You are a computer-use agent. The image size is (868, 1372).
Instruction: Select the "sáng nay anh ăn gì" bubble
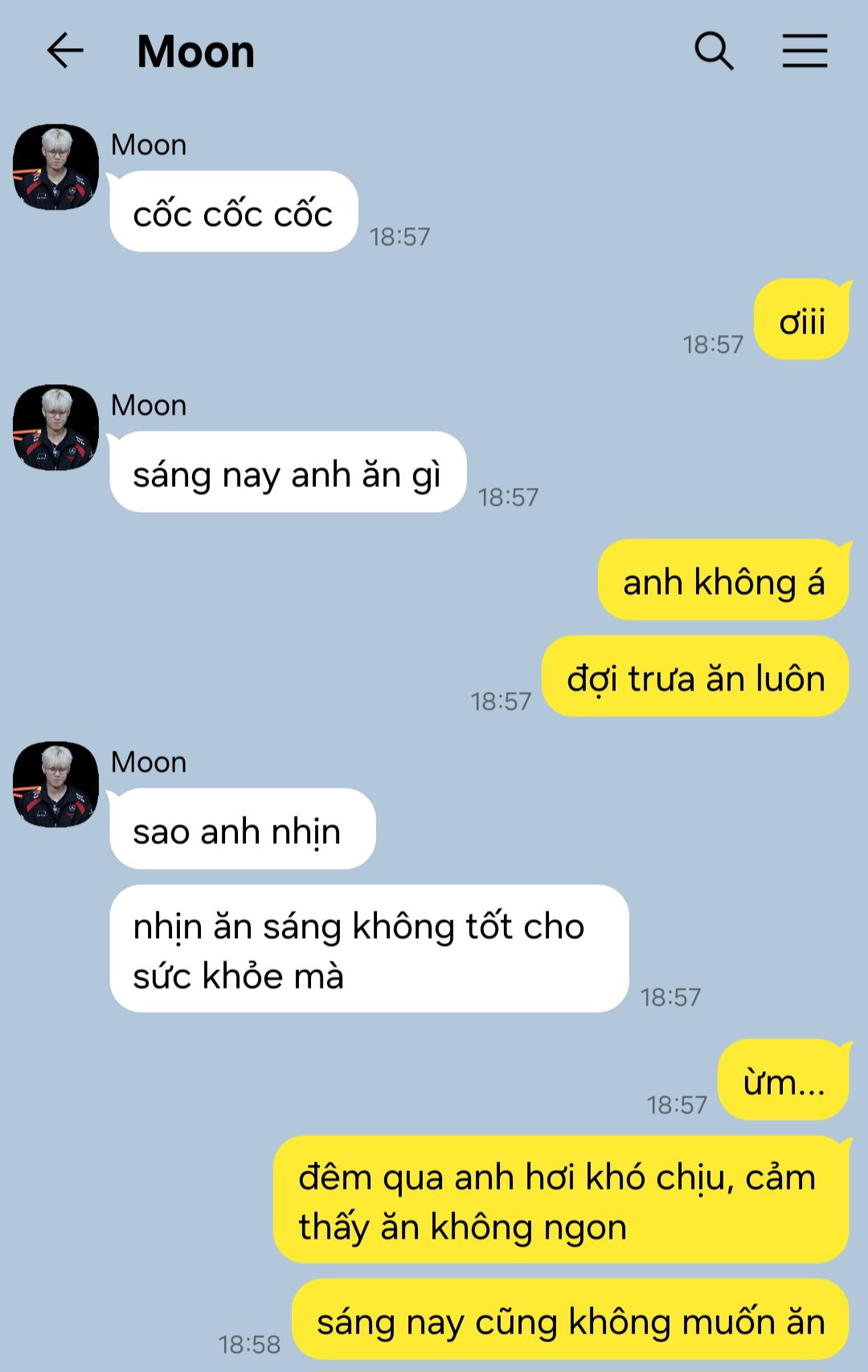[288, 473]
